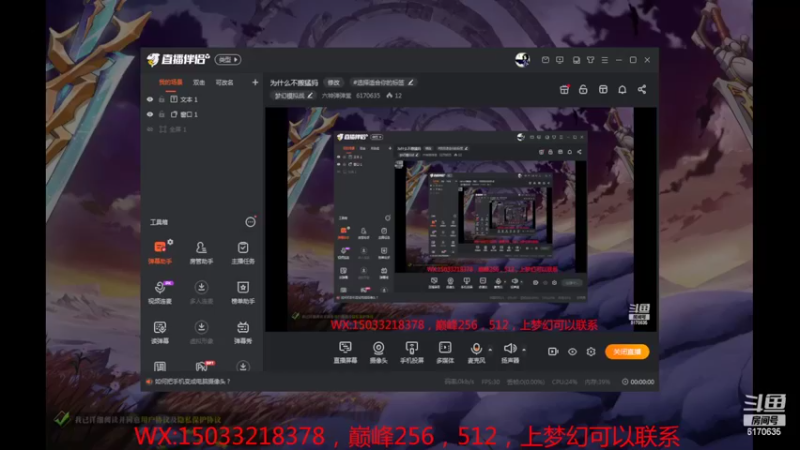The height and width of the screenshot is (450, 800).
Task: Open the mail envelope icon in title bar
Action: 545,60
